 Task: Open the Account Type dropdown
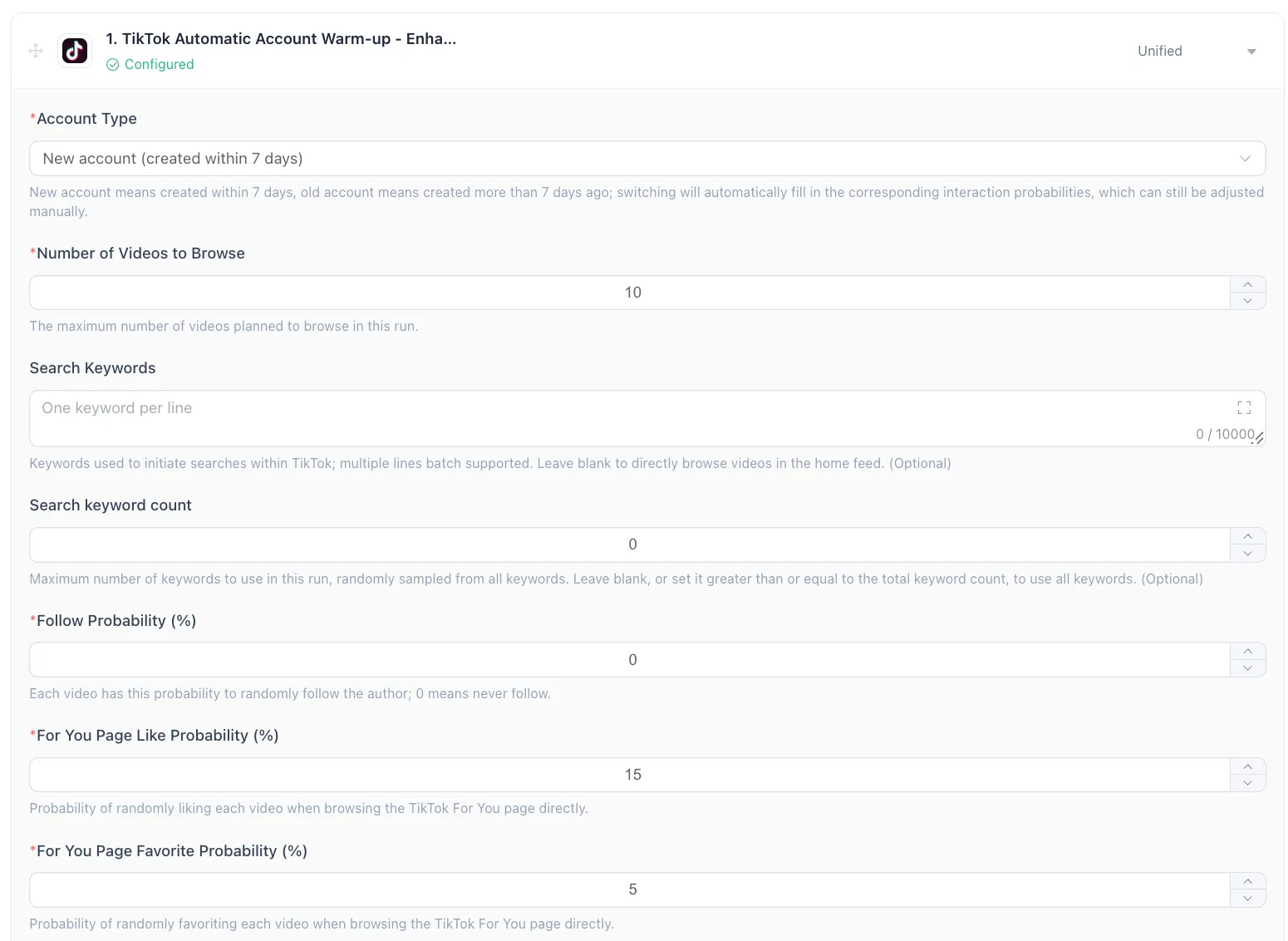click(647, 158)
